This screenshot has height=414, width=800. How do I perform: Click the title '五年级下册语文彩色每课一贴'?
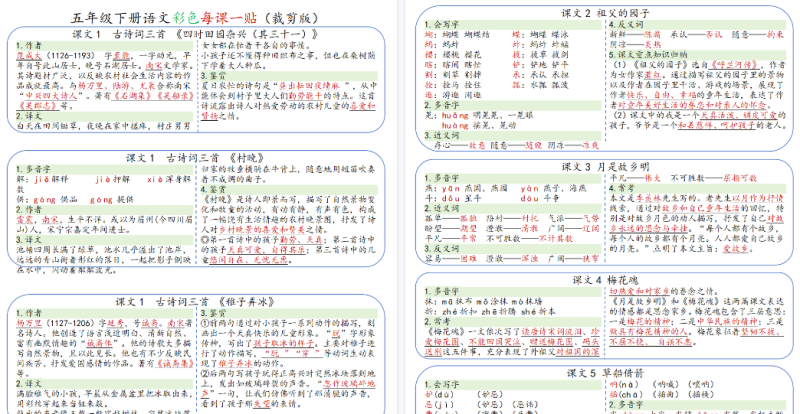pos(163,18)
